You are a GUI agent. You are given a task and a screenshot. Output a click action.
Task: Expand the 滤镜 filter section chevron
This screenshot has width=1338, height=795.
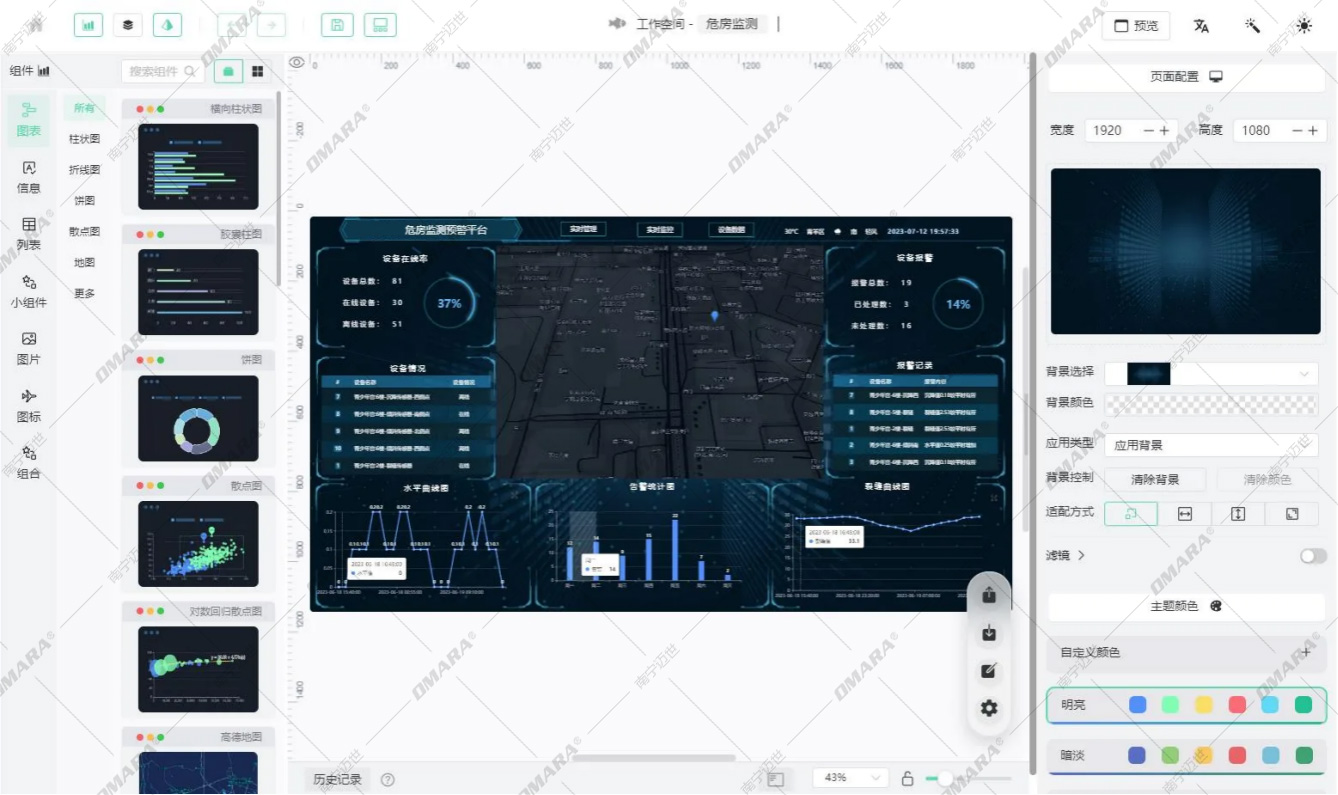(1081, 556)
